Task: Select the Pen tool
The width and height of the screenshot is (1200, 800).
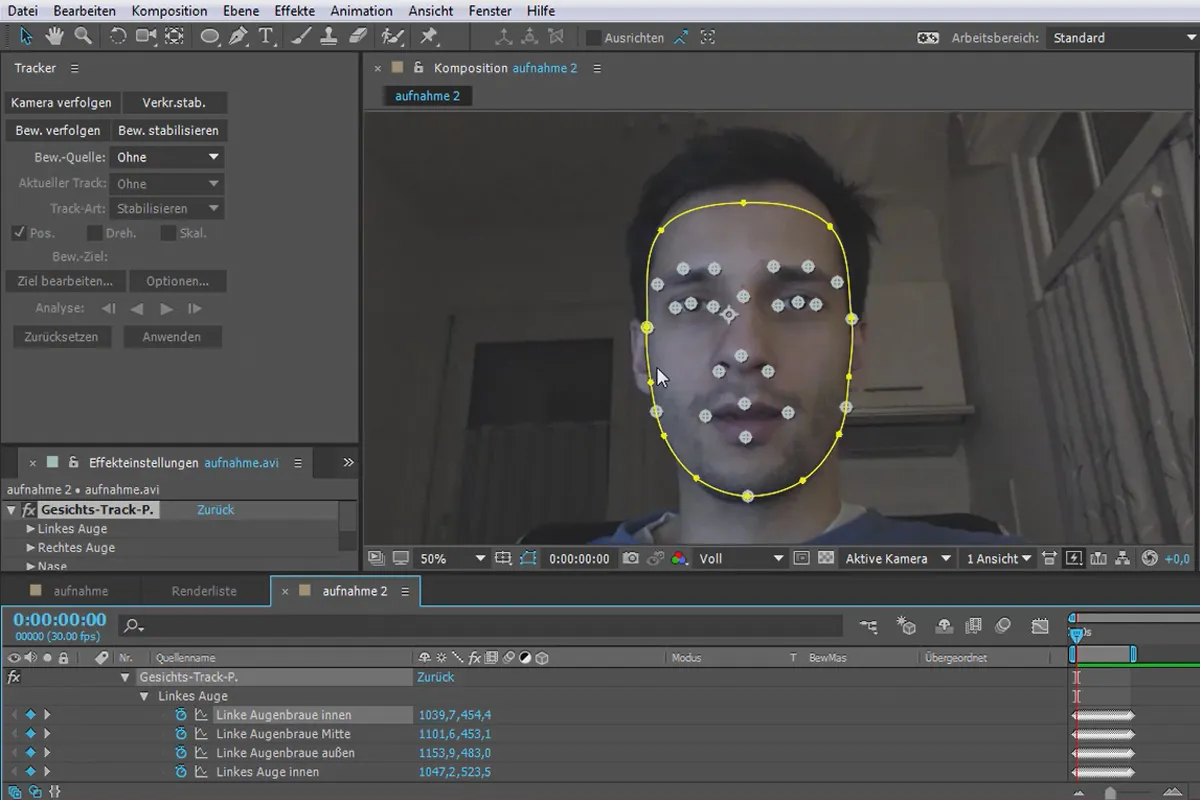Action: [x=238, y=37]
